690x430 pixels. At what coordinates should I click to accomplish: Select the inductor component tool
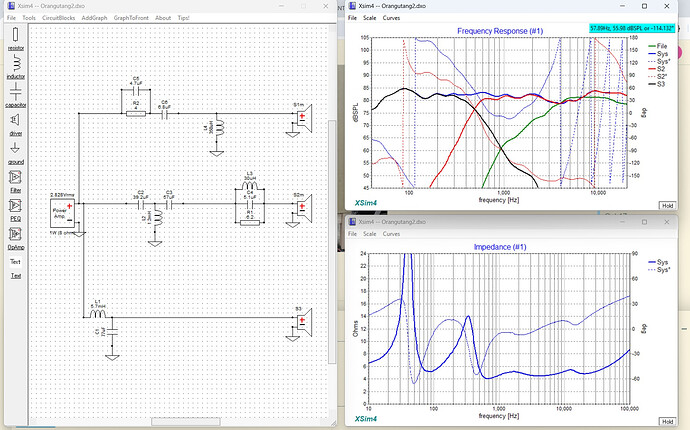pos(15,66)
